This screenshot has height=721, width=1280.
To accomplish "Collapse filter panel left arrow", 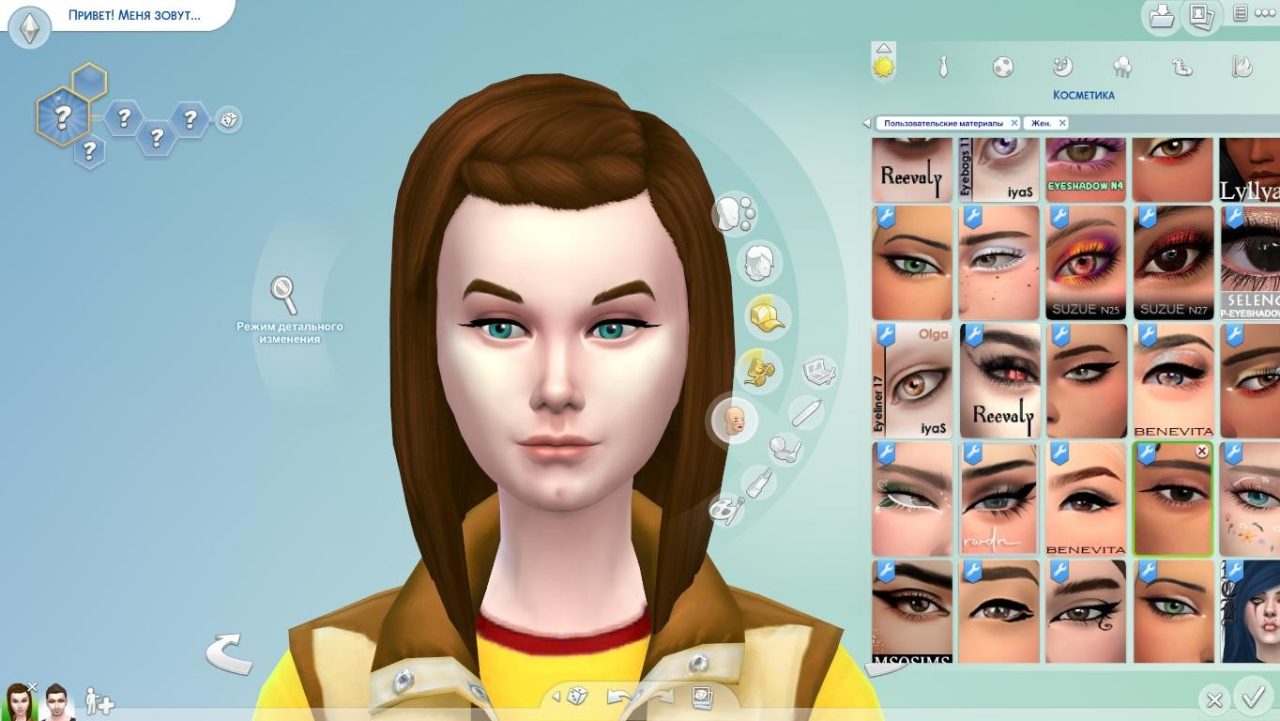I will pos(867,123).
